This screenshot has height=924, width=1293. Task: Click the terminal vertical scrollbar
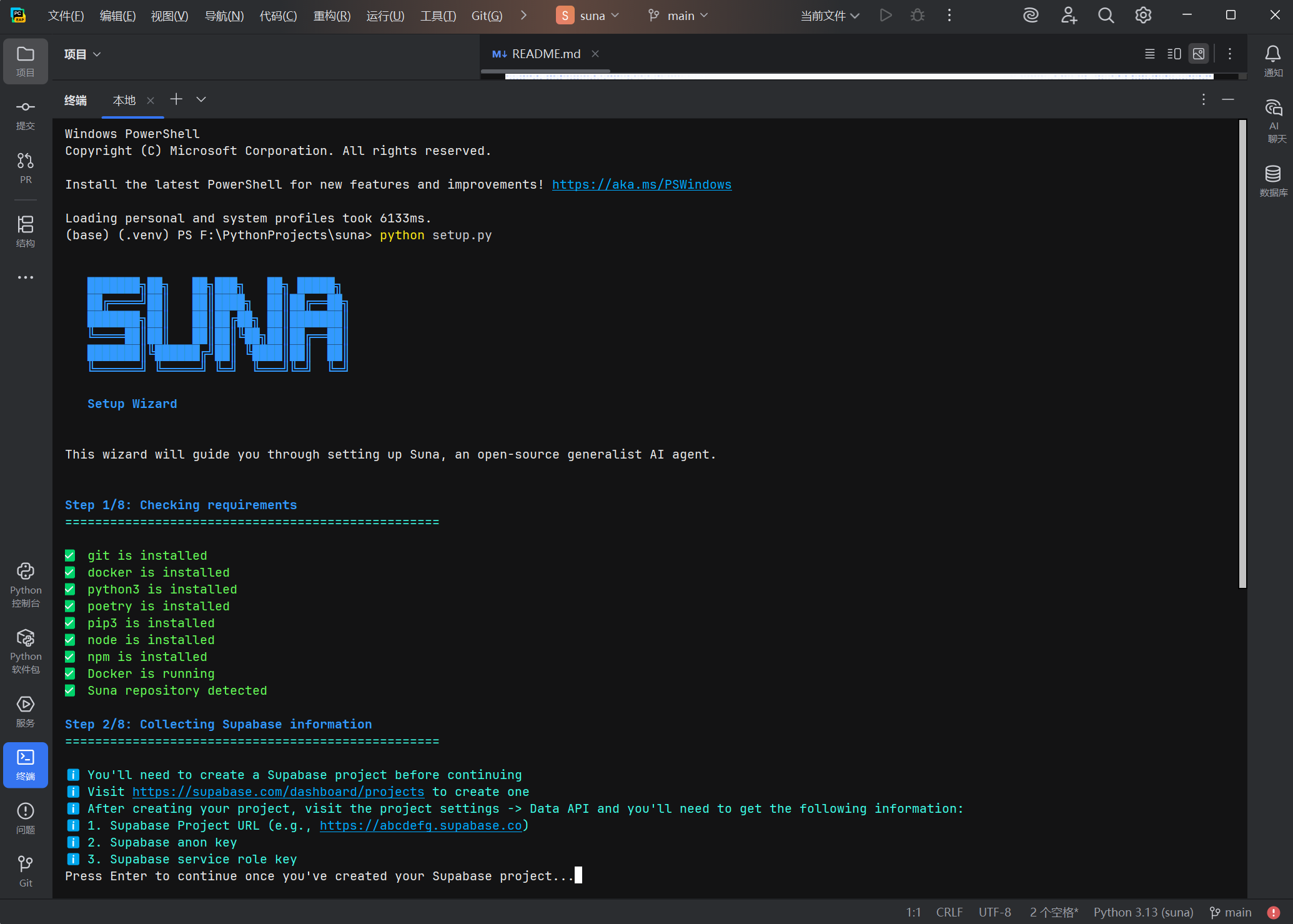click(1242, 353)
